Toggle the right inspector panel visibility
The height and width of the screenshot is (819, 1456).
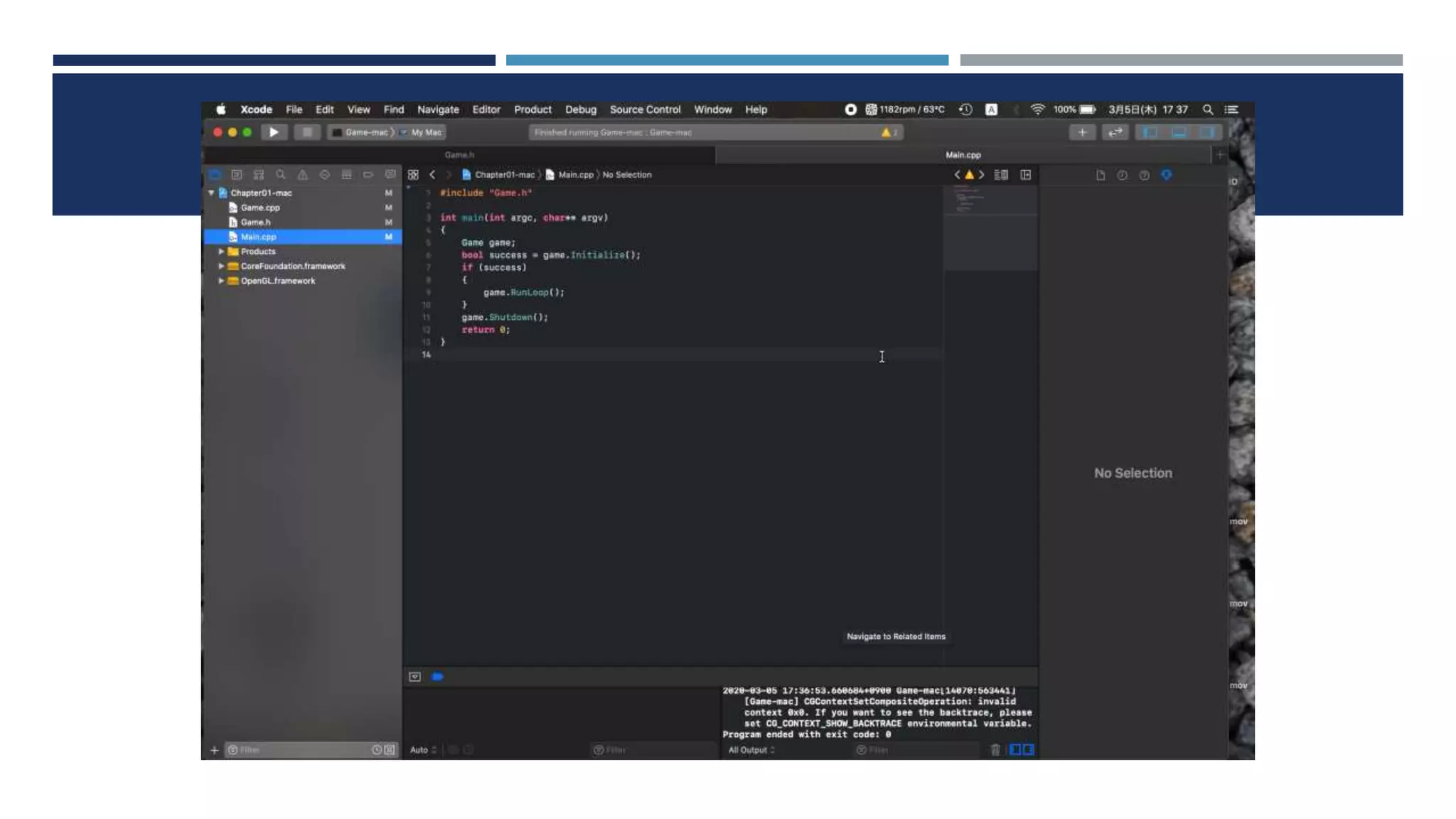point(1206,132)
